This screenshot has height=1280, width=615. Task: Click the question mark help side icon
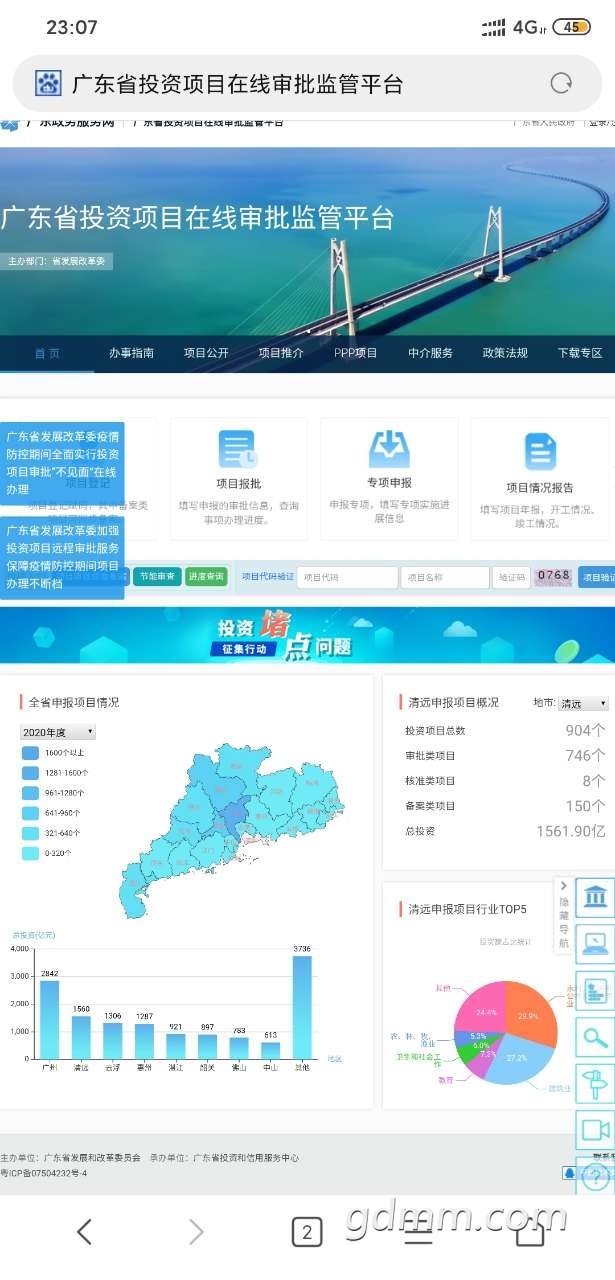pyautogui.click(x=595, y=1178)
